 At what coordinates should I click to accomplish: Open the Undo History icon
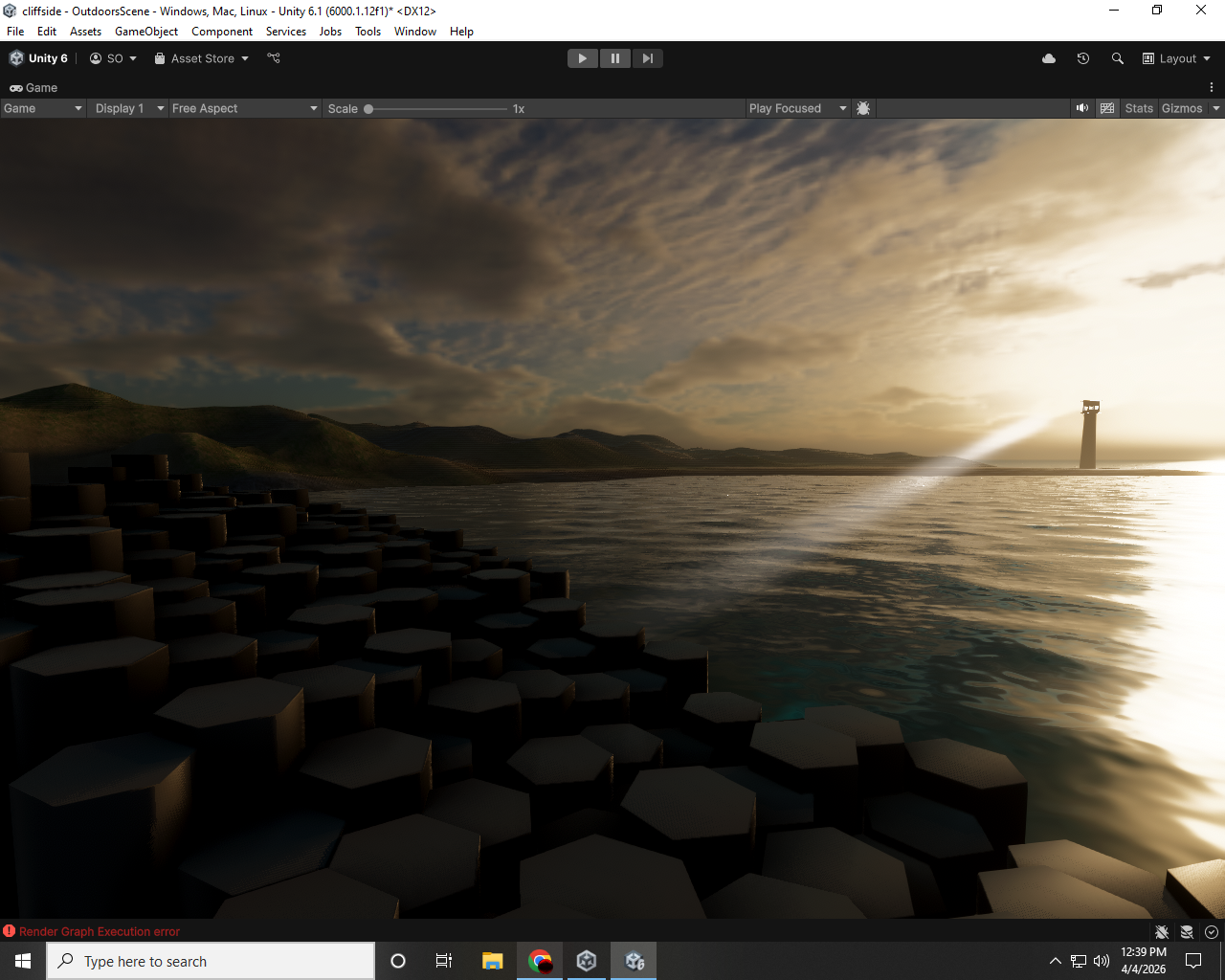tap(1083, 58)
